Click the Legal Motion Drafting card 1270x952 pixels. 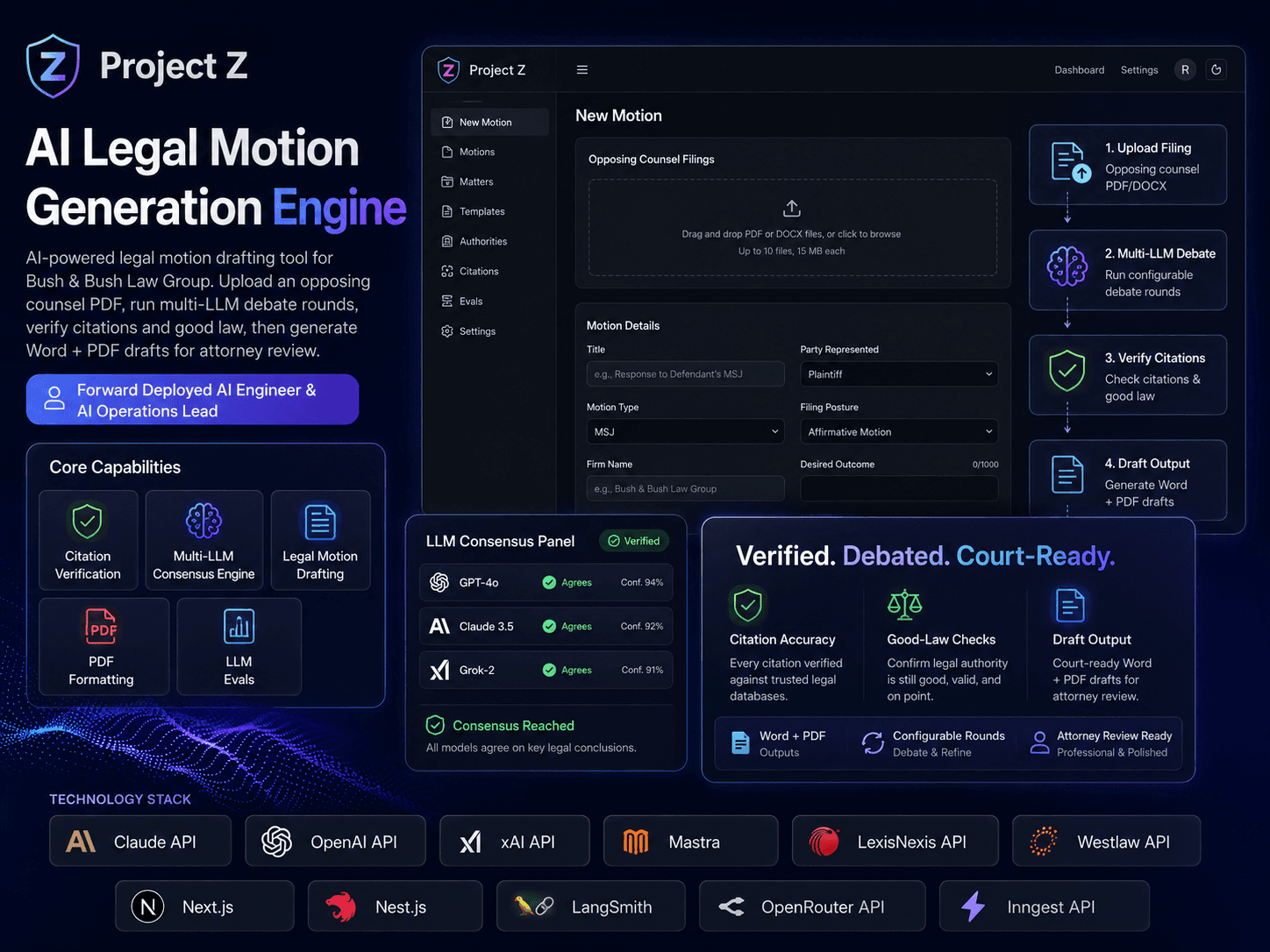320,540
